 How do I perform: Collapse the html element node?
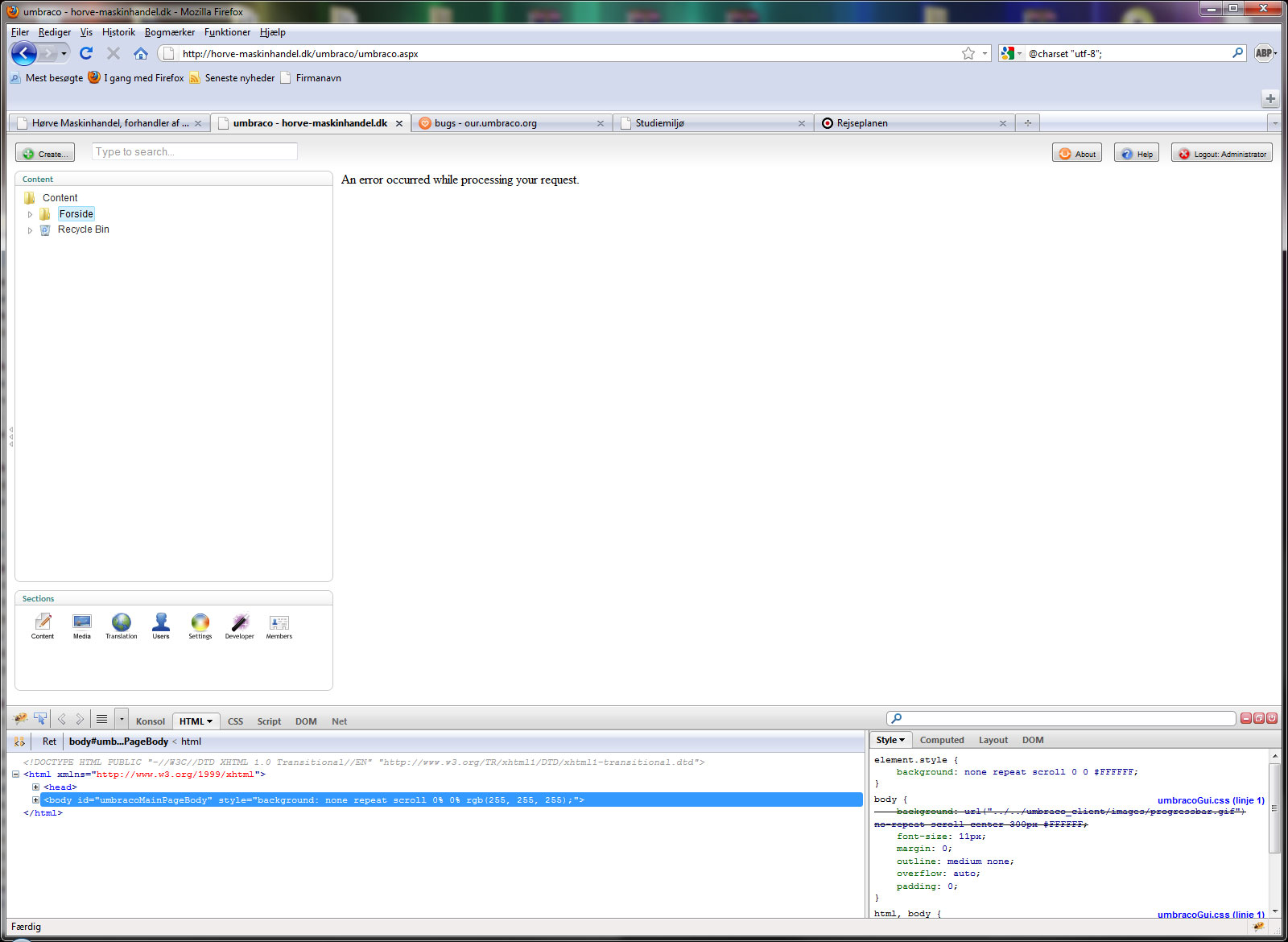pos(16,775)
